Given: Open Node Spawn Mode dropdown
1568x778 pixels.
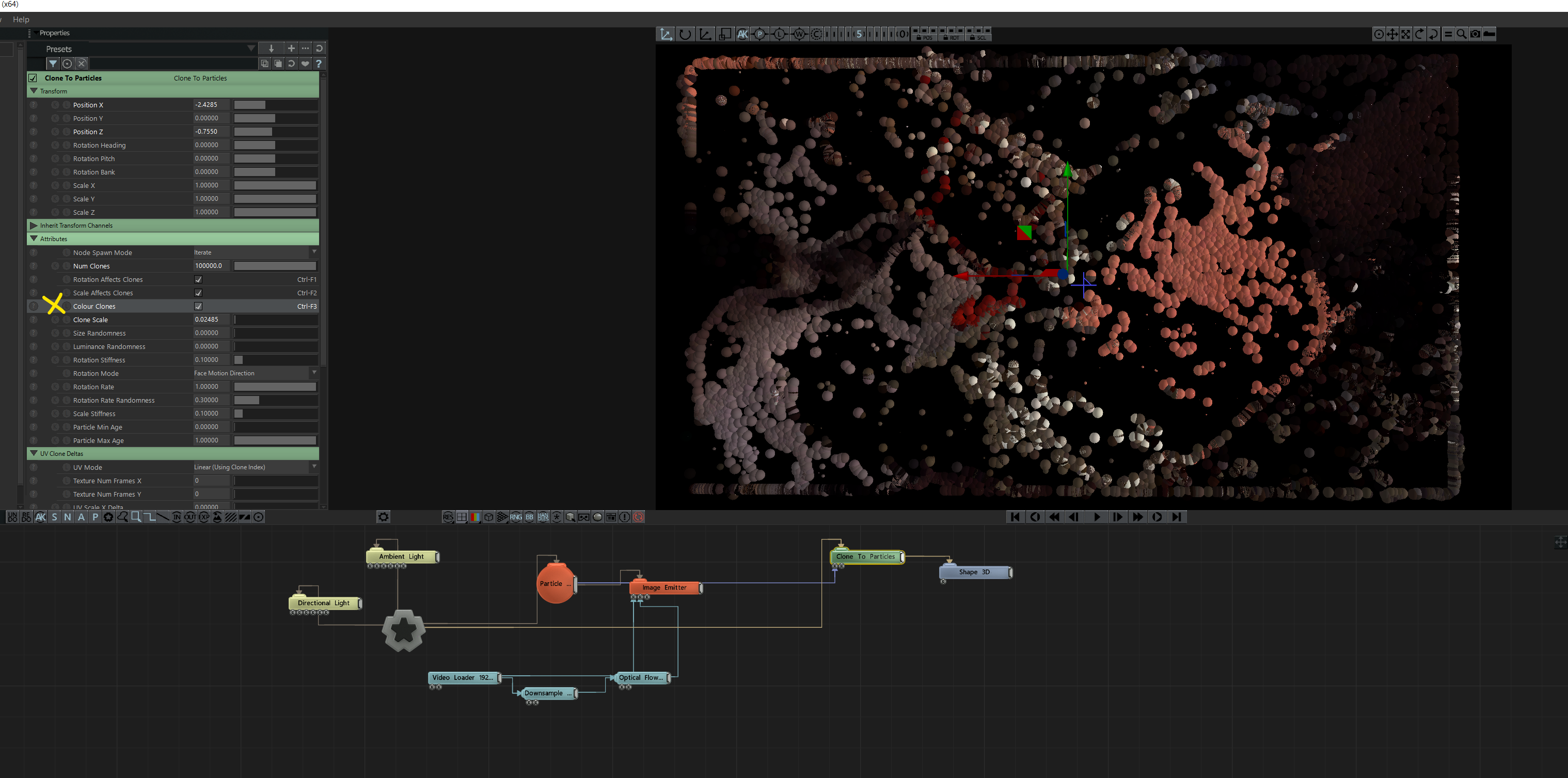Looking at the screenshot, I should click(255, 252).
